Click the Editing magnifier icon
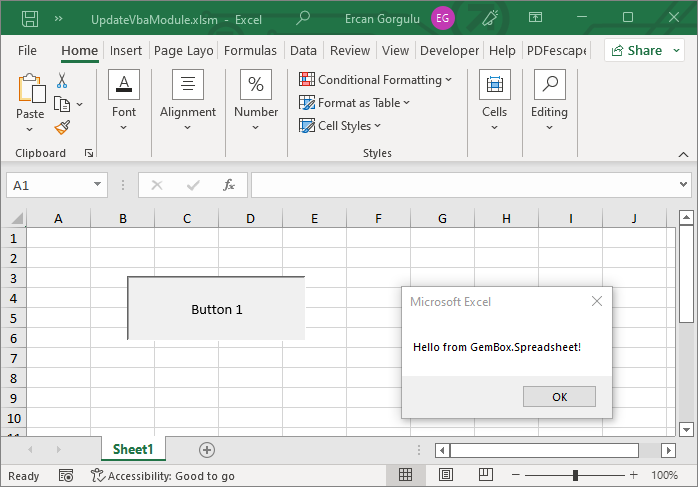The width and height of the screenshot is (698, 487). (x=549, y=85)
